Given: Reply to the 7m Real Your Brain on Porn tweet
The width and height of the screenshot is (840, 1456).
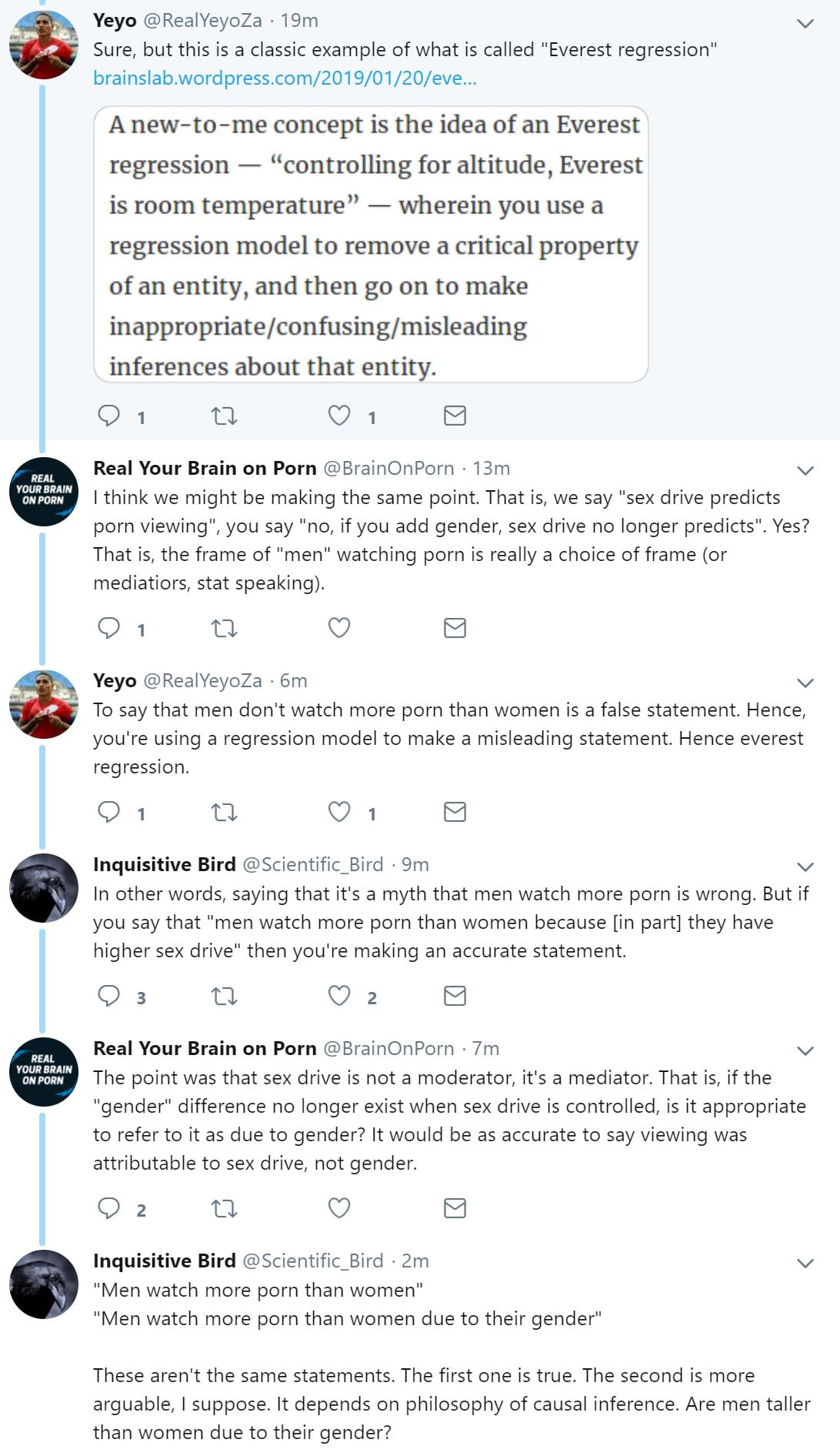Looking at the screenshot, I should 109,1208.
